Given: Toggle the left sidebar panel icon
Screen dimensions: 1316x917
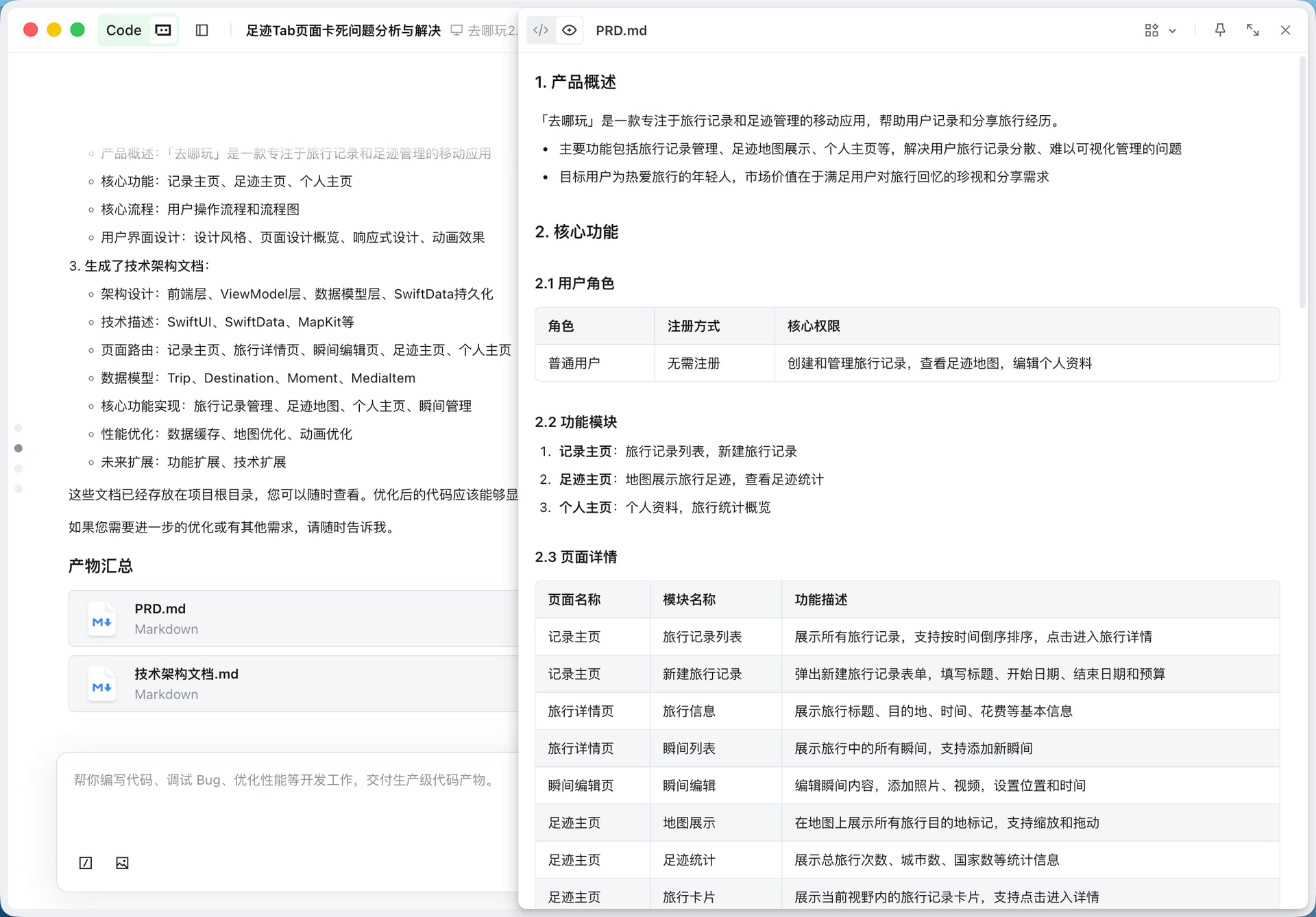Looking at the screenshot, I should click(x=202, y=30).
